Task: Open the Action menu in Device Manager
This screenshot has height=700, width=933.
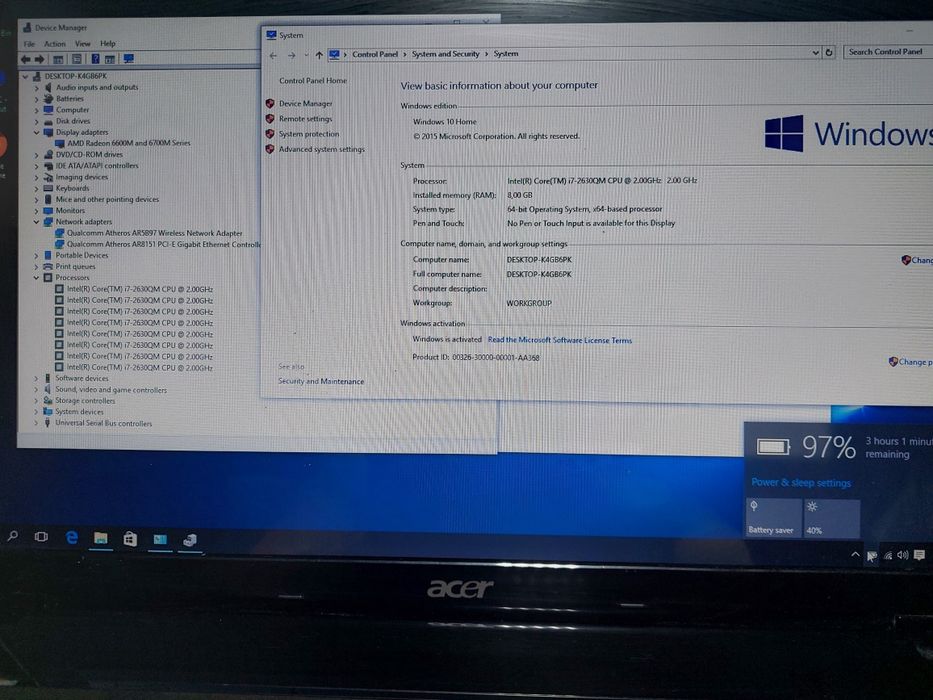Action: 55,44
